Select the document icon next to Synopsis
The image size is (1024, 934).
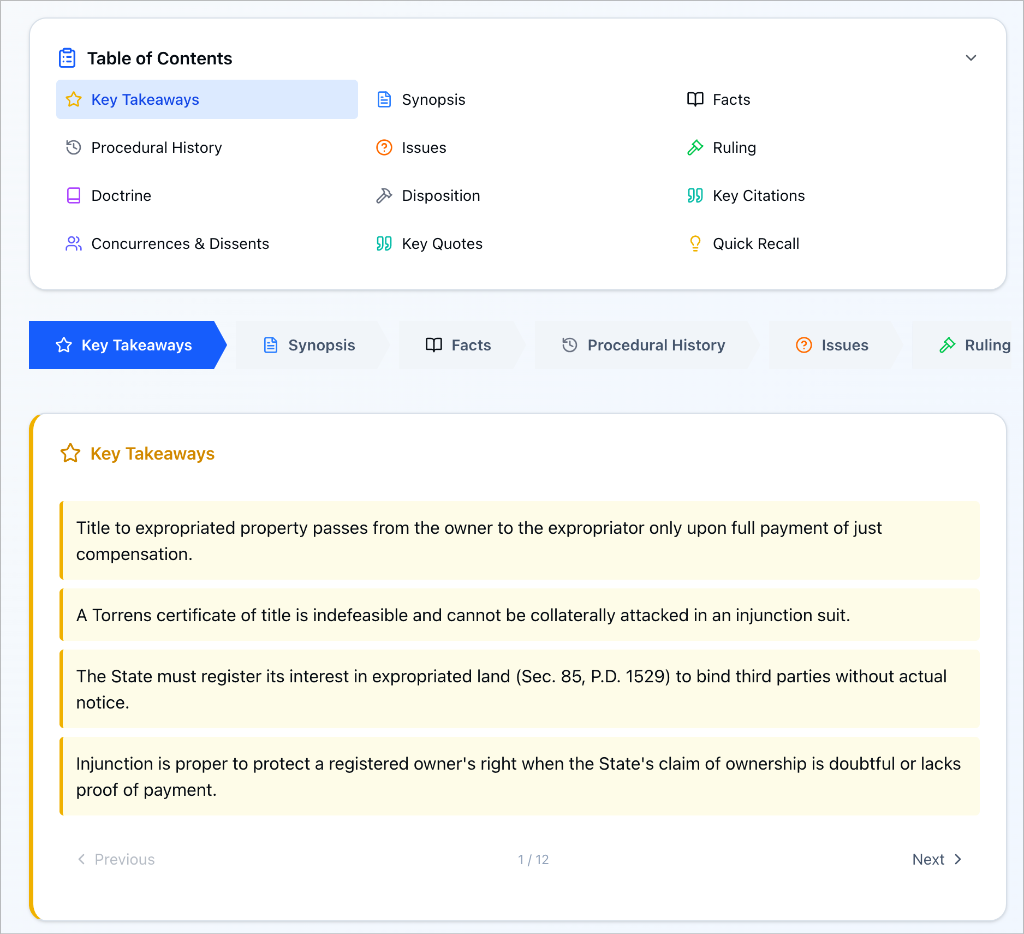384,99
